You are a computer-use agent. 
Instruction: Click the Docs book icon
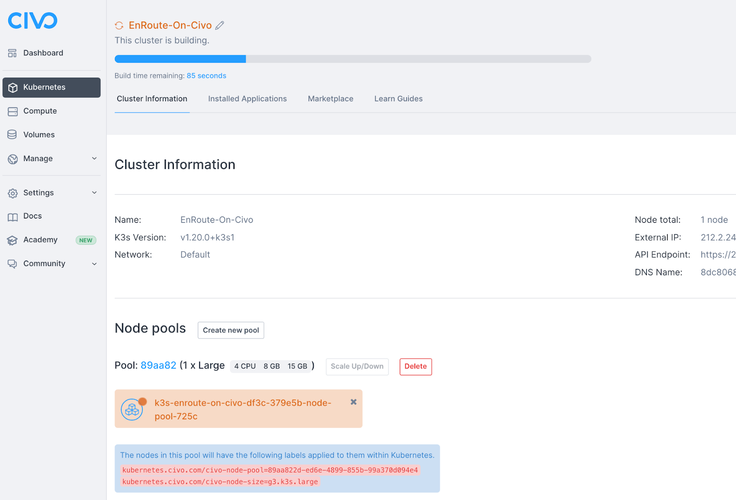(x=13, y=216)
